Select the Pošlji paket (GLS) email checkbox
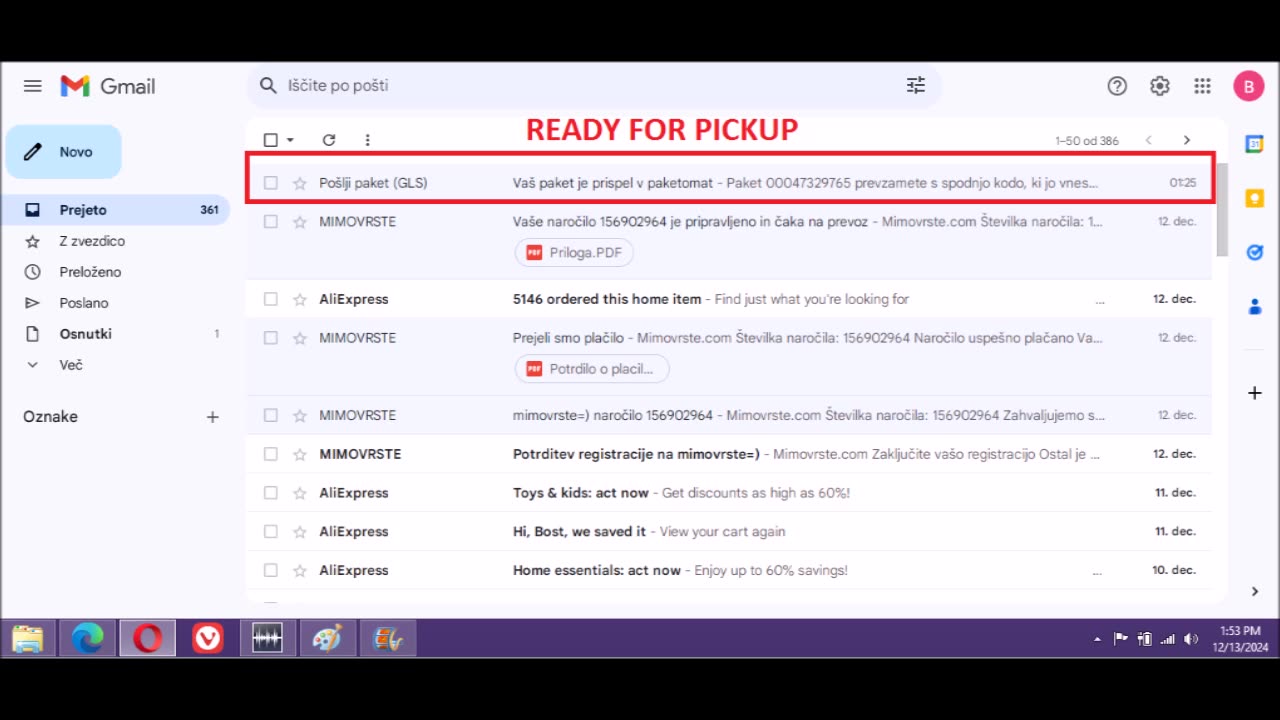Screen dimensions: 1280x720 pos(271,183)
